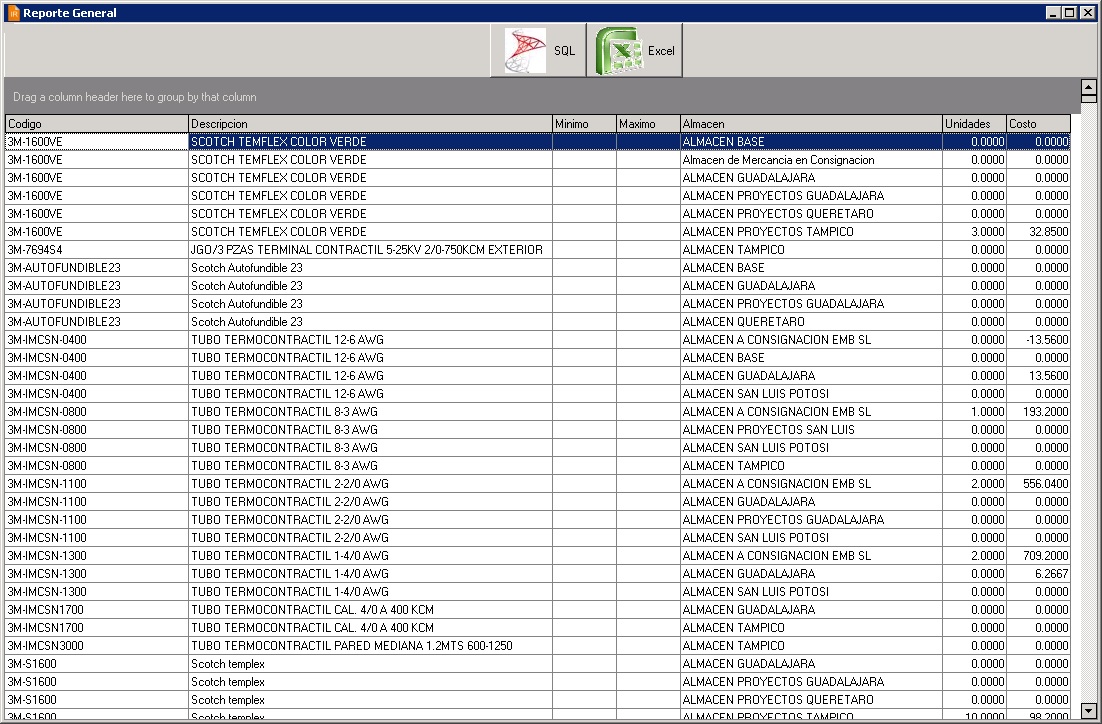Select the TUBO TERMOCONTRACTIL PARED MEDIANA row
This screenshot has height=724, width=1102.
click(370, 646)
